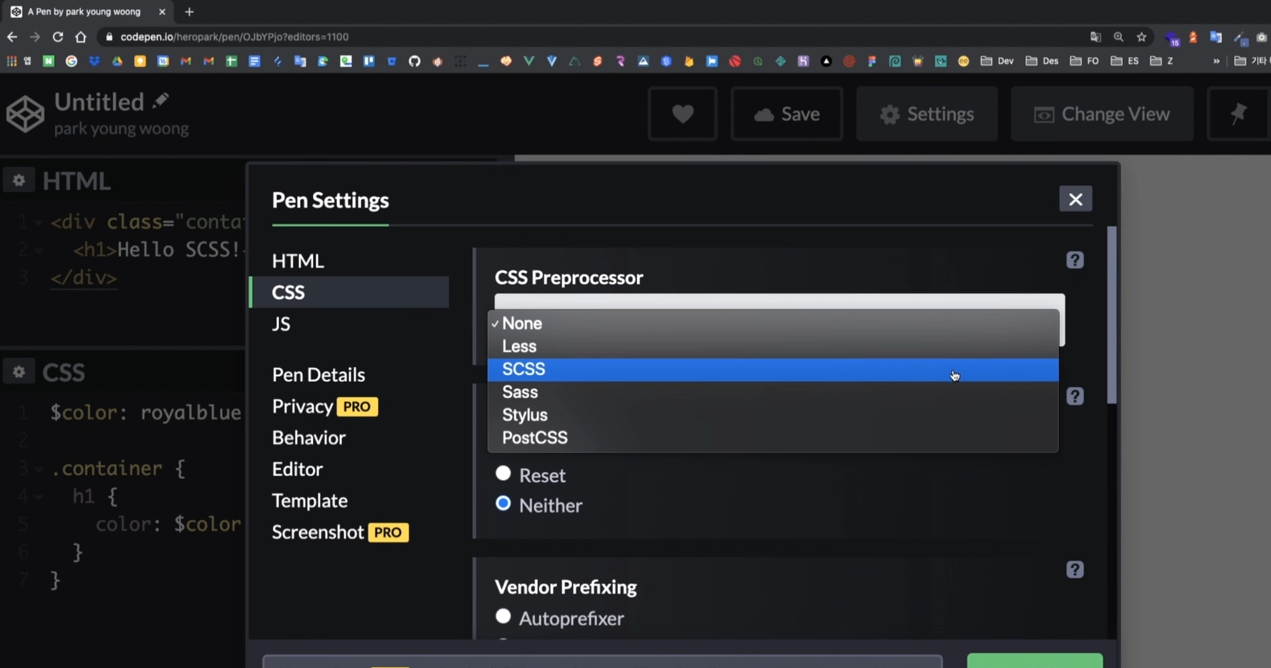Click the CodePen logo
This screenshot has height=668, width=1271.
[x=25, y=114]
